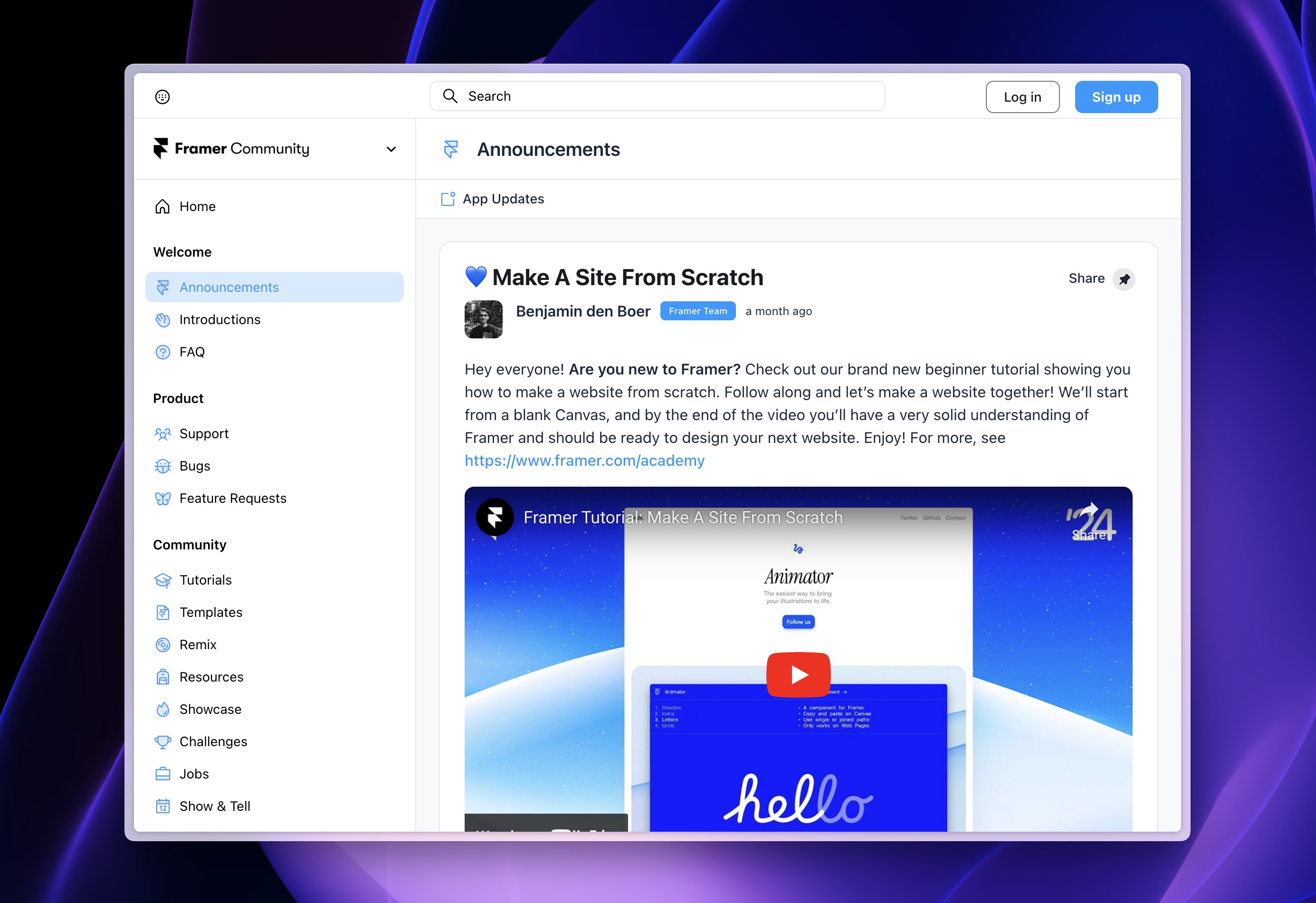
Task: Click the Search input field
Action: click(657, 96)
